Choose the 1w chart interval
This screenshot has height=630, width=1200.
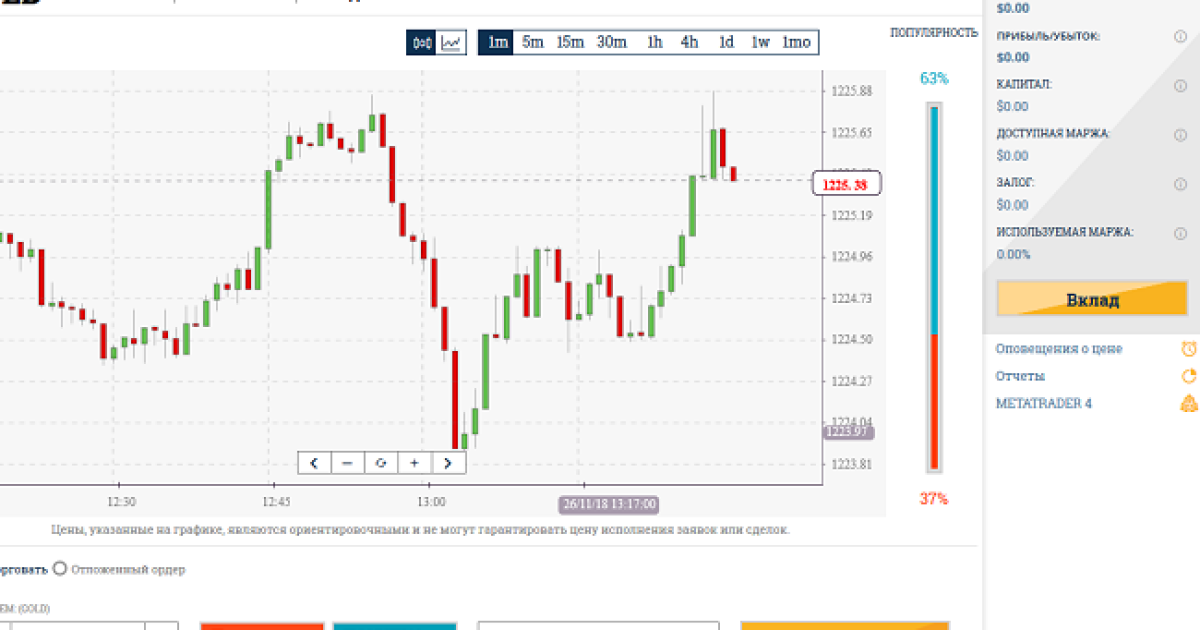[761, 42]
